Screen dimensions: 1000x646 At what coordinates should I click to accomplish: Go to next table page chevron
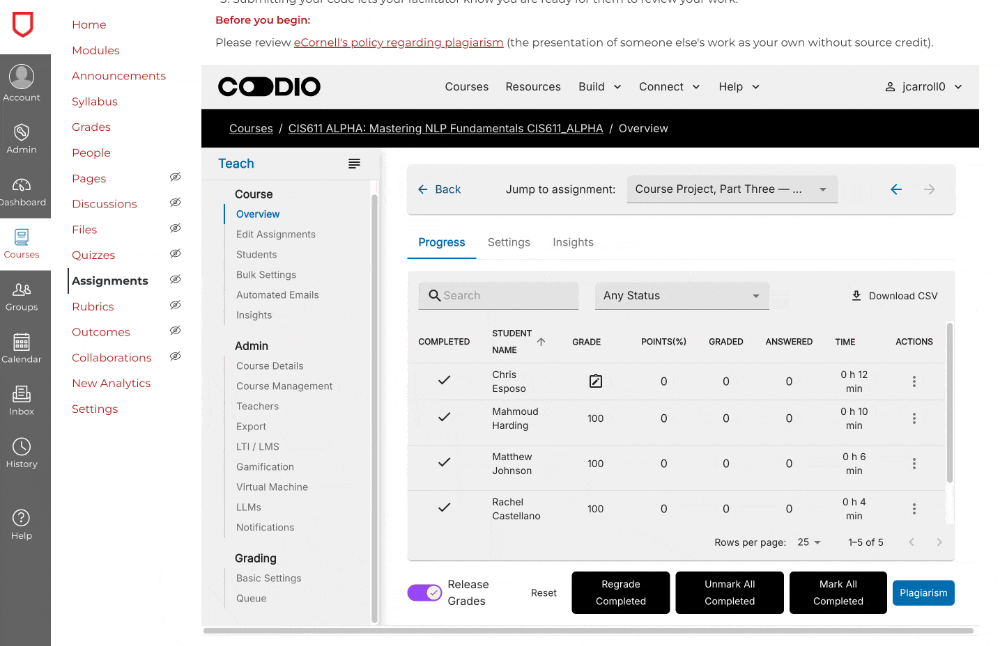tap(939, 542)
